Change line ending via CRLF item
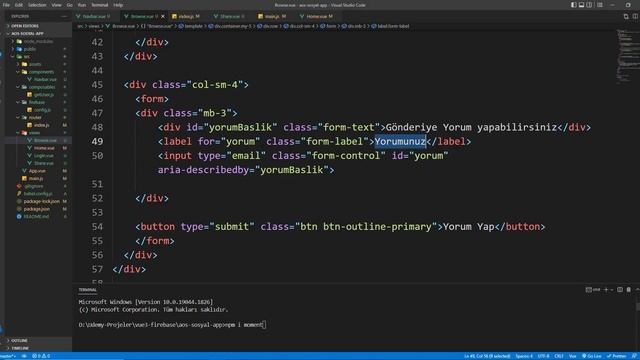 point(559,356)
